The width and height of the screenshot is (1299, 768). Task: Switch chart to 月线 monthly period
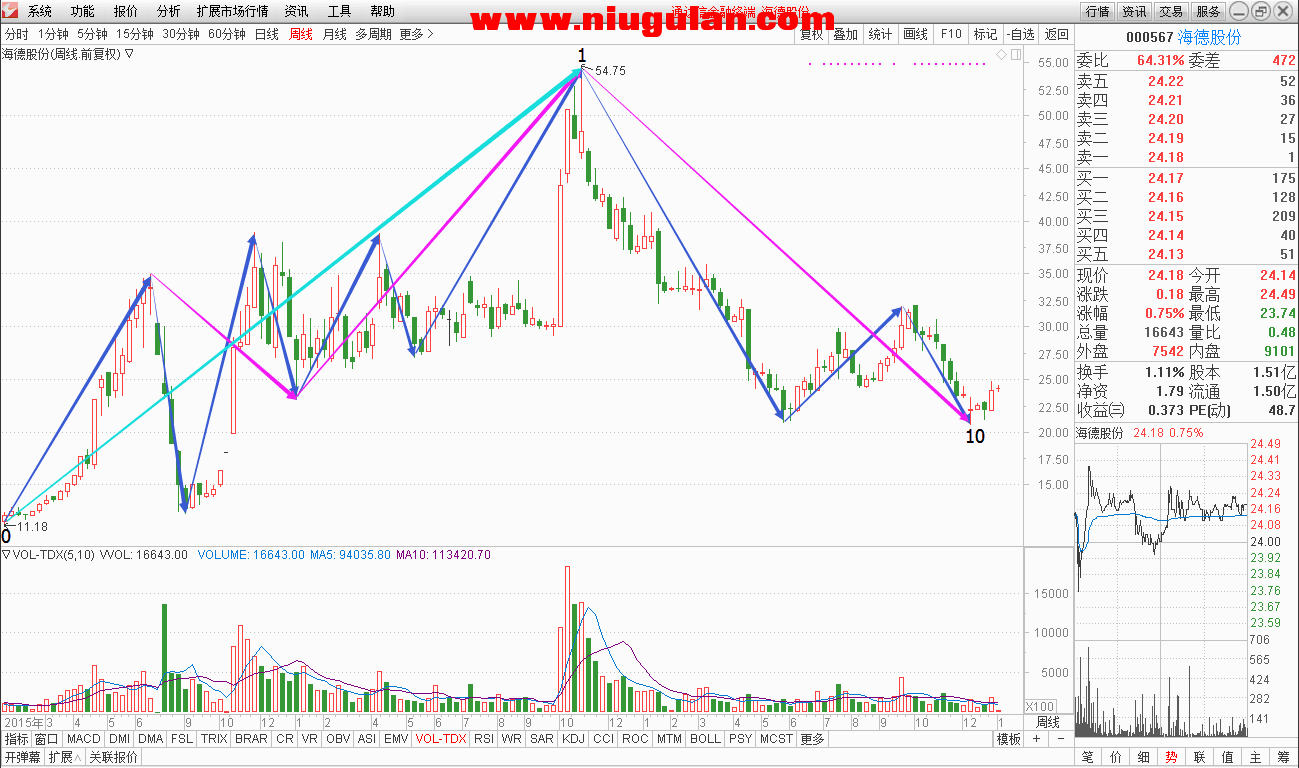click(334, 34)
